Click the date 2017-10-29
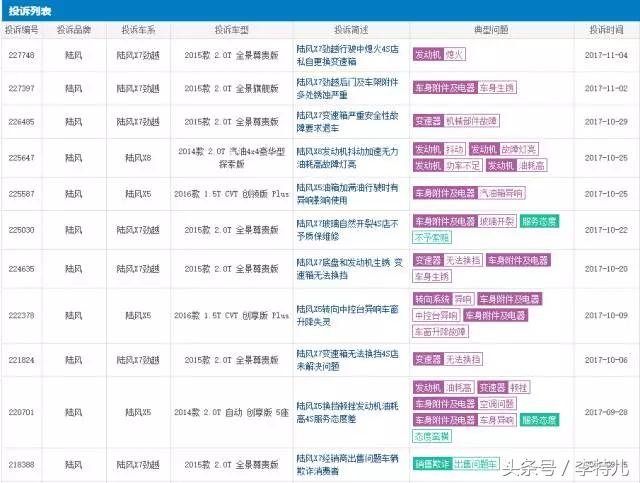This screenshot has height=483, width=640. click(606, 122)
